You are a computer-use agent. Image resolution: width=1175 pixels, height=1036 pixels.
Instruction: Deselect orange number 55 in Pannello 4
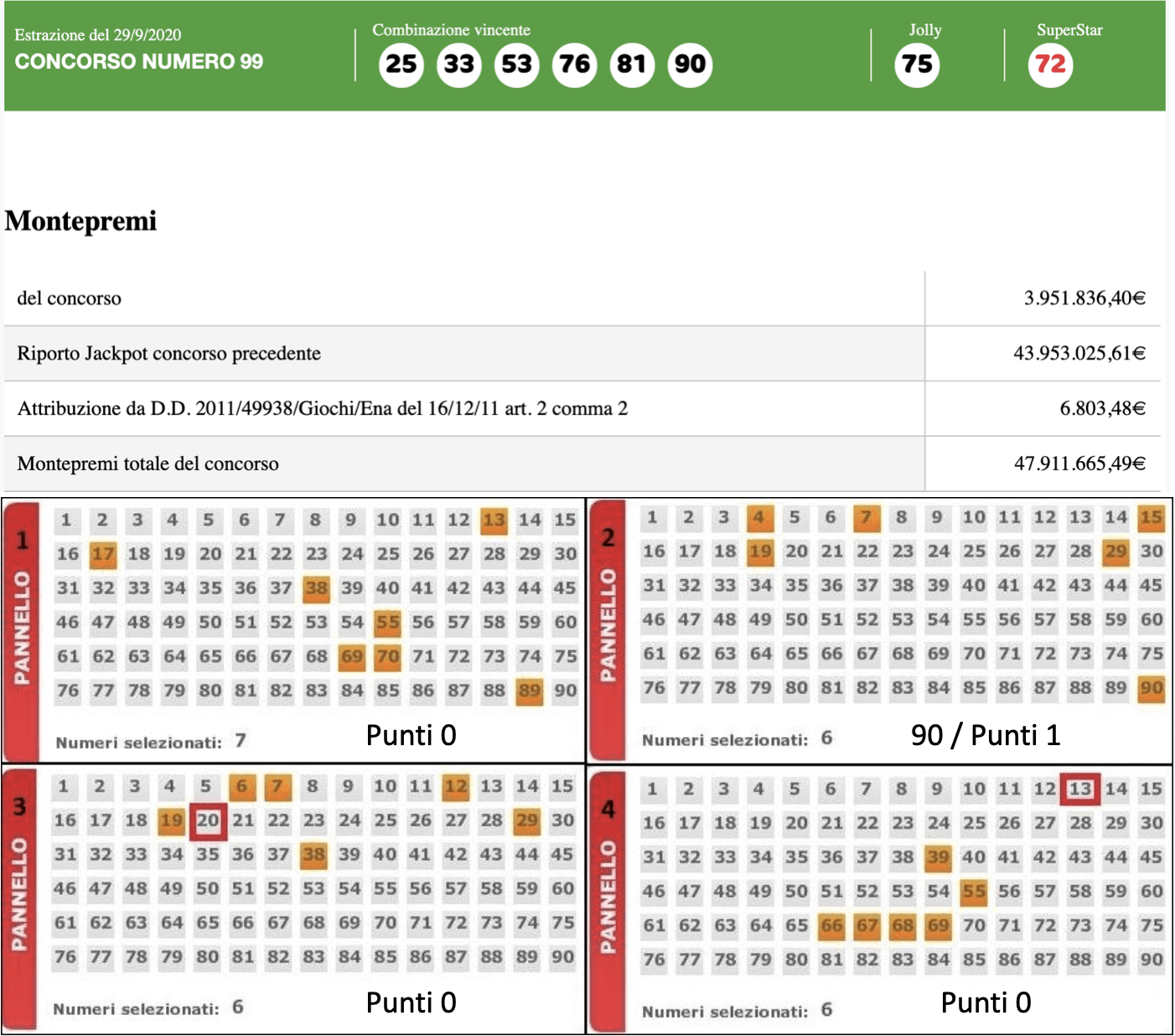[973, 892]
